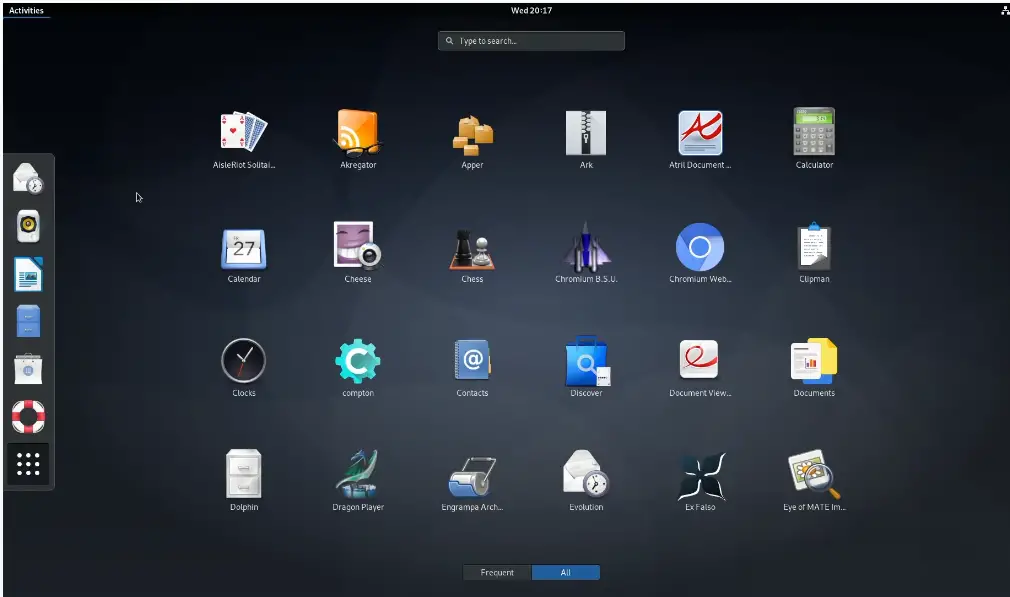
Task: Open the Calendar app
Action: tap(243, 249)
